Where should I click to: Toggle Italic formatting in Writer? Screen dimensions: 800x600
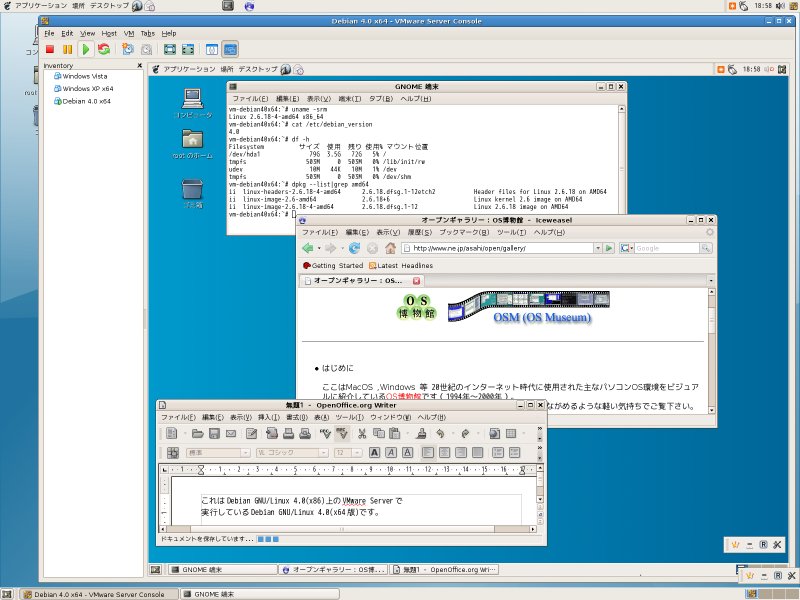click(x=391, y=453)
